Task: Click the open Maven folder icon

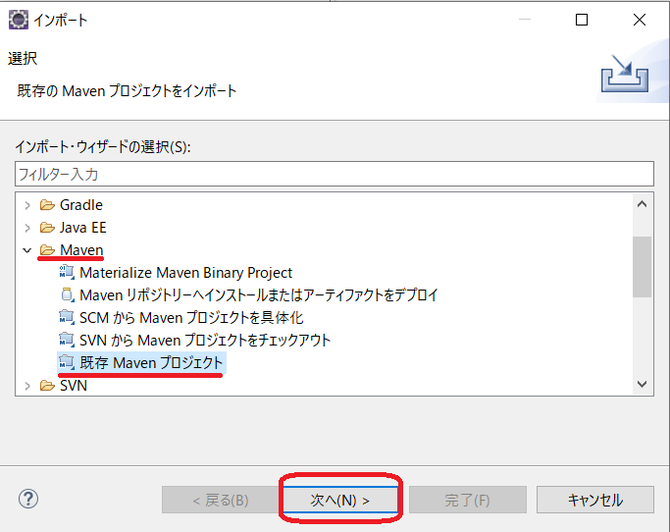Action: tap(47, 250)
